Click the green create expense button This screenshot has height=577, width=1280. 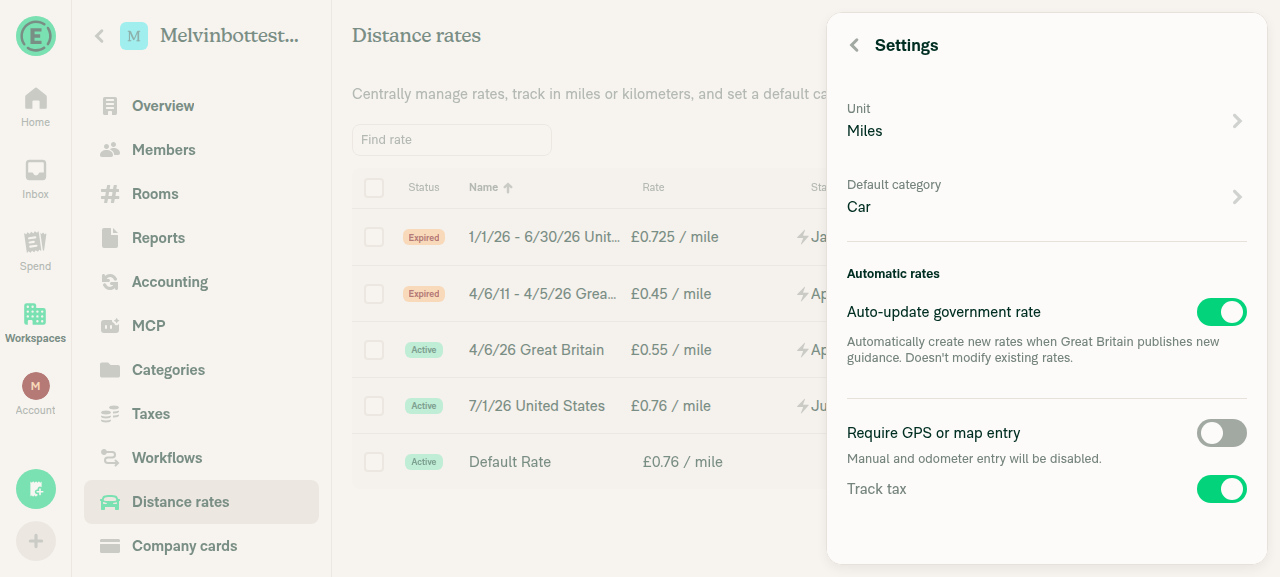[36, 489]
